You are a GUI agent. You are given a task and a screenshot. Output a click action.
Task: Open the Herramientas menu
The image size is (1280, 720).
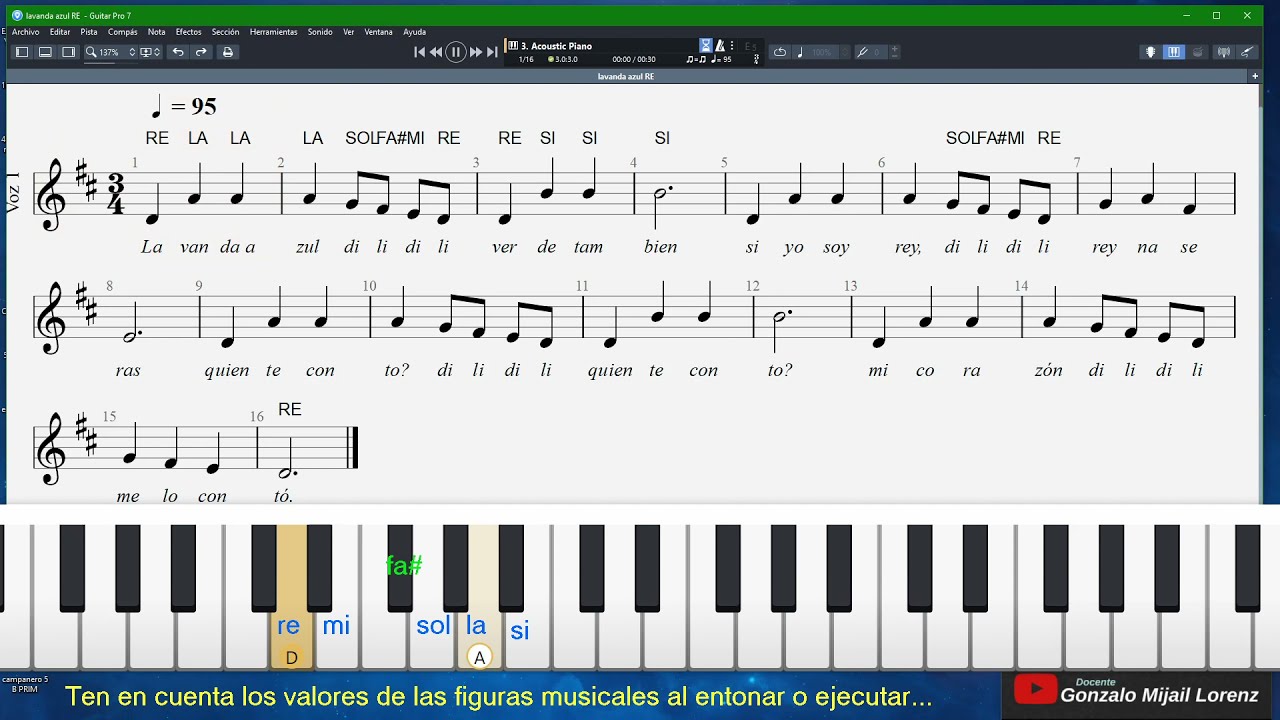click(x=273, y=32)
